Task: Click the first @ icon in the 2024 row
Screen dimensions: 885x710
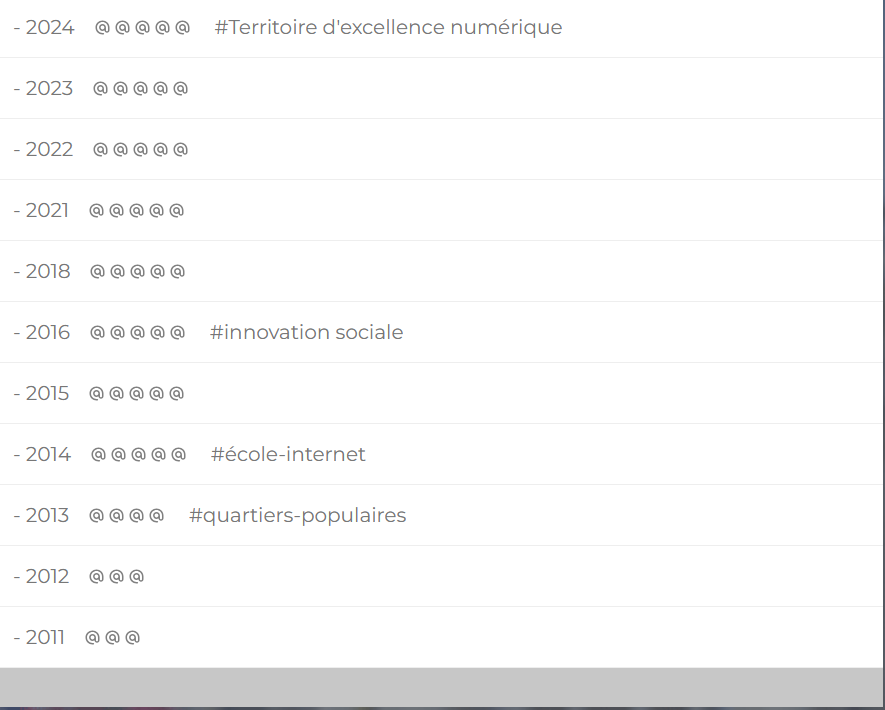Action: 102,28
